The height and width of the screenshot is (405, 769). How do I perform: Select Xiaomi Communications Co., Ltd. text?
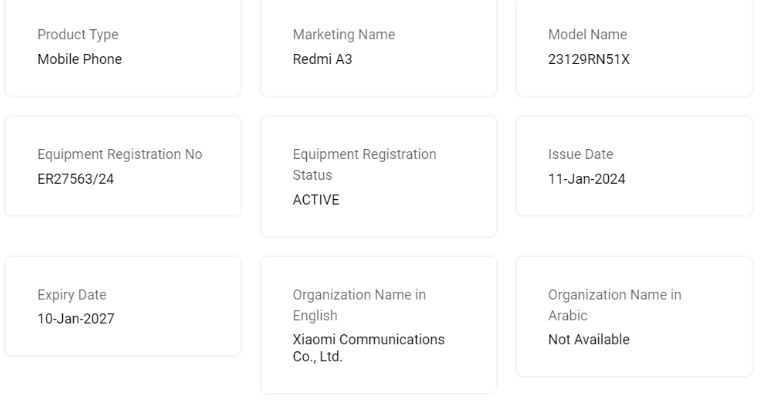[369, 348]
